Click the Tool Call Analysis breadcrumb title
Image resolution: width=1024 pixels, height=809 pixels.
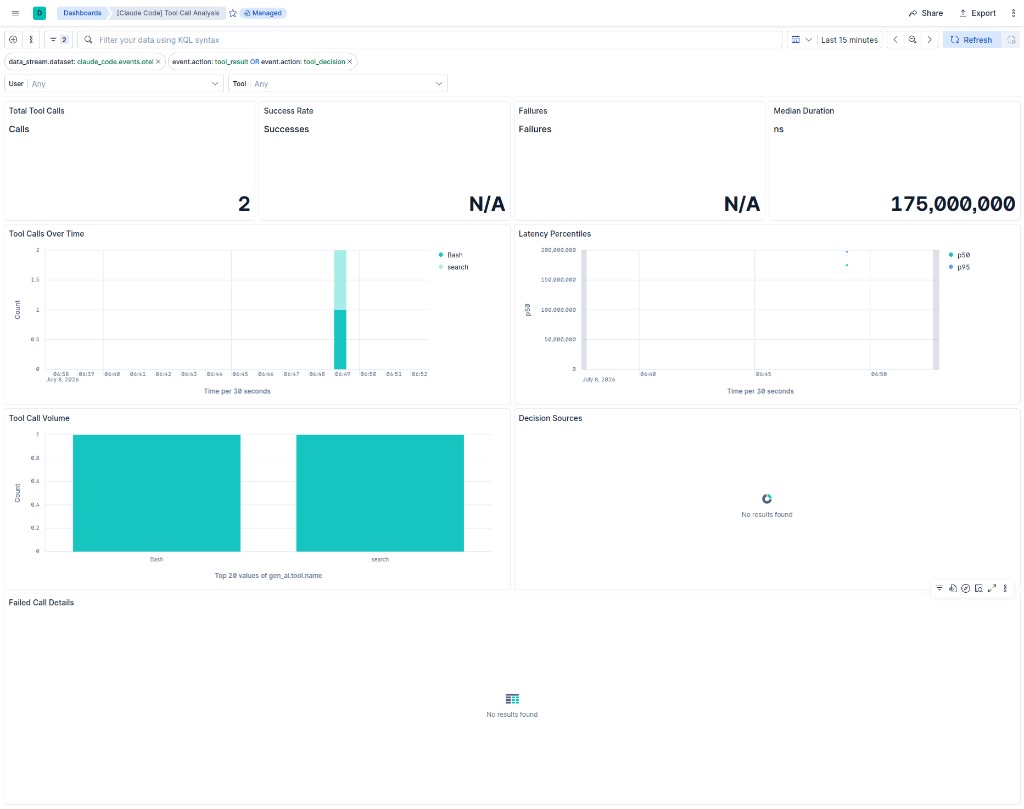click(168, 13)
